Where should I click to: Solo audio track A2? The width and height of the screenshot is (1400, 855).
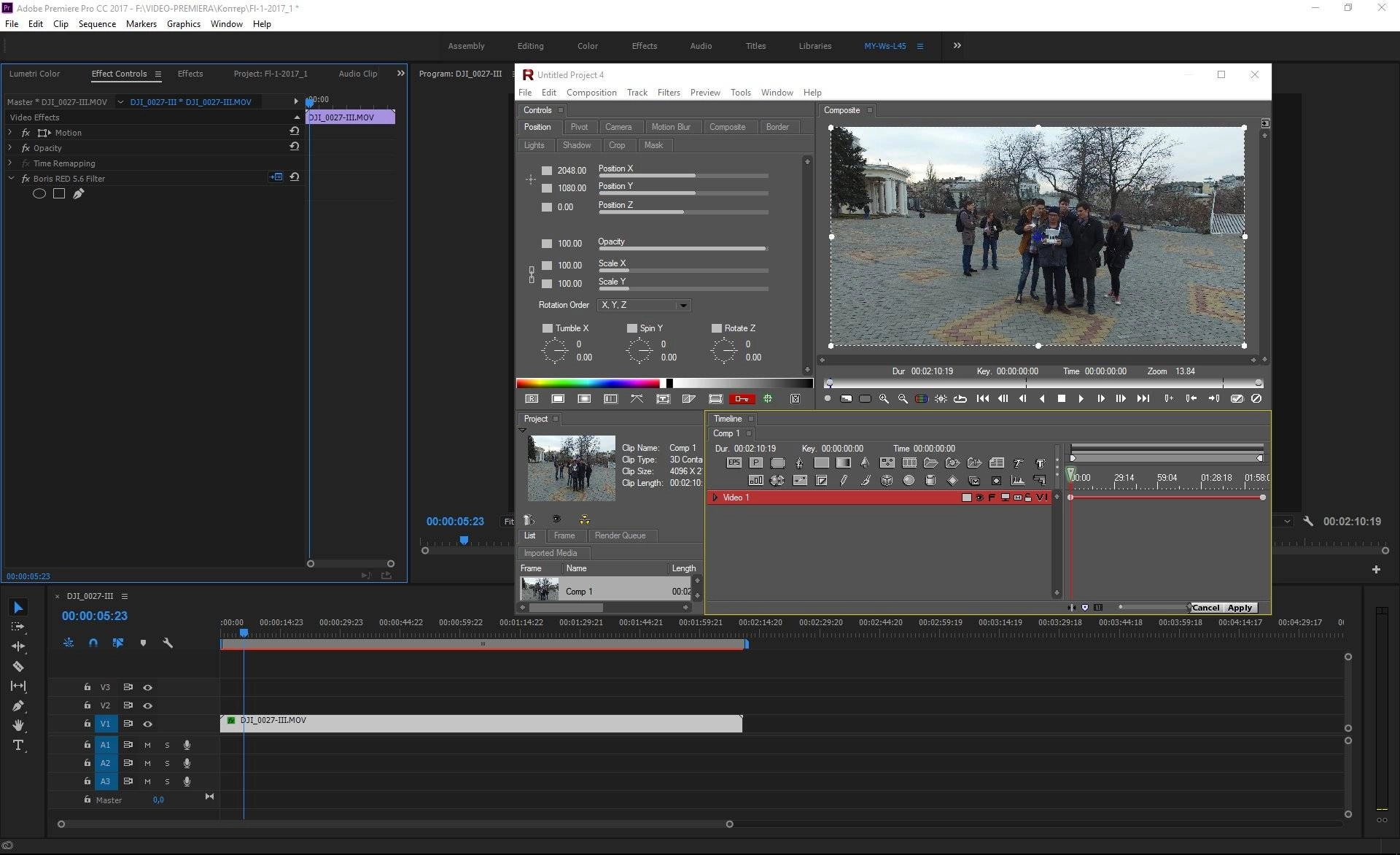(167, 764)
